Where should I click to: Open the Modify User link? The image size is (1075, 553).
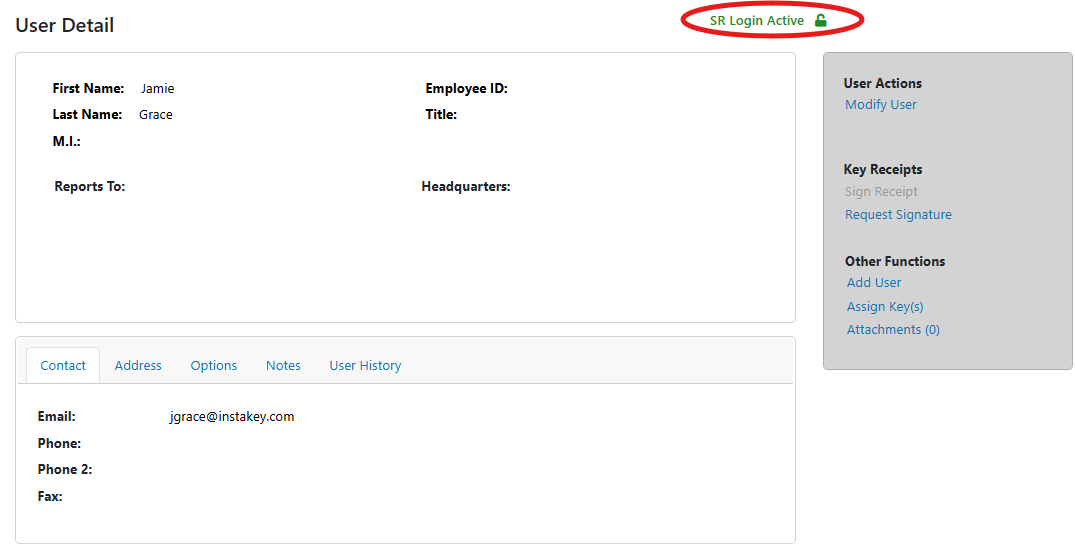pos(880,105)
